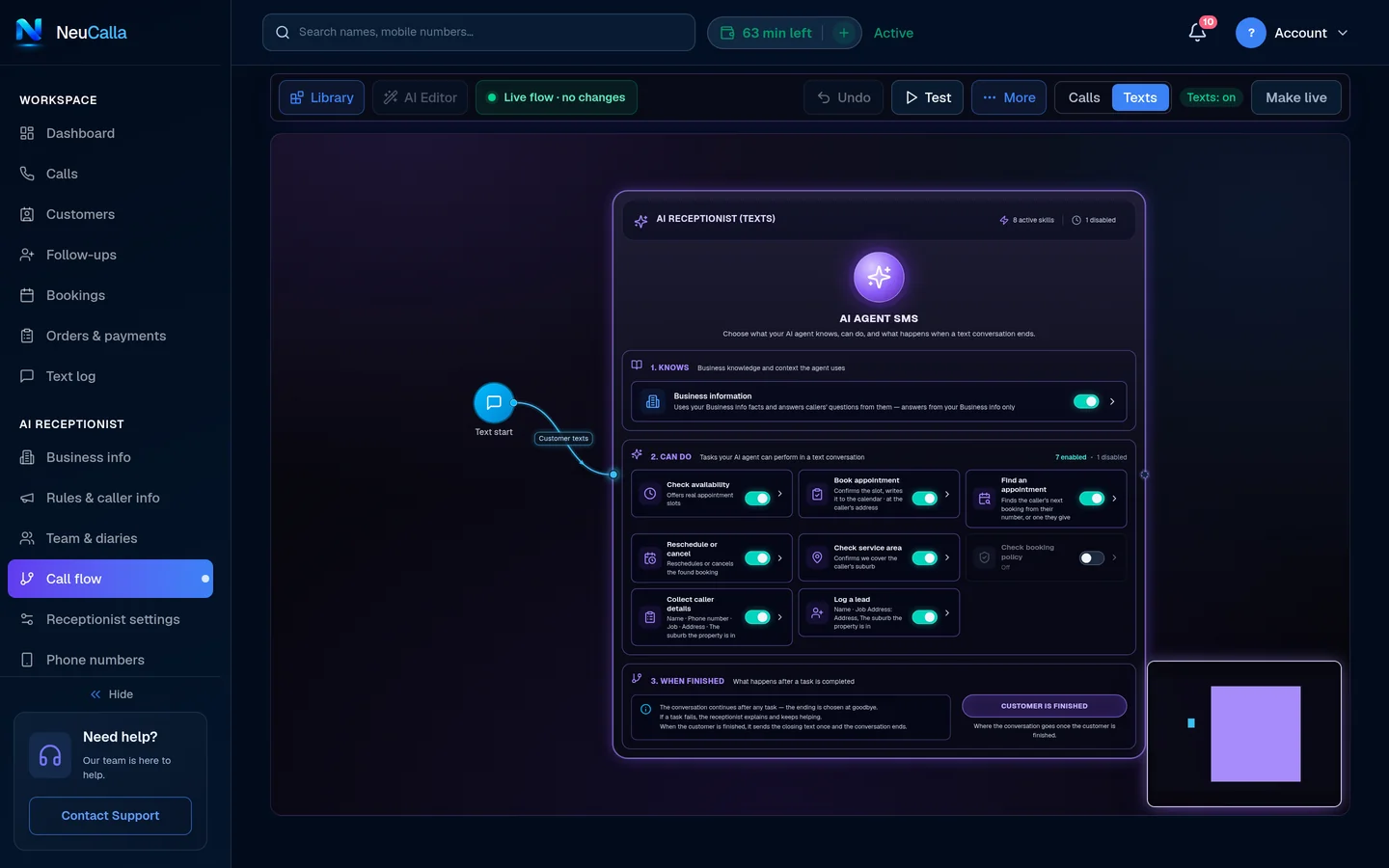The width and height of the screenshot is (1389, 868).
Task: Click Contact Support
Action: pyautogui.click(x=110, y=816)
